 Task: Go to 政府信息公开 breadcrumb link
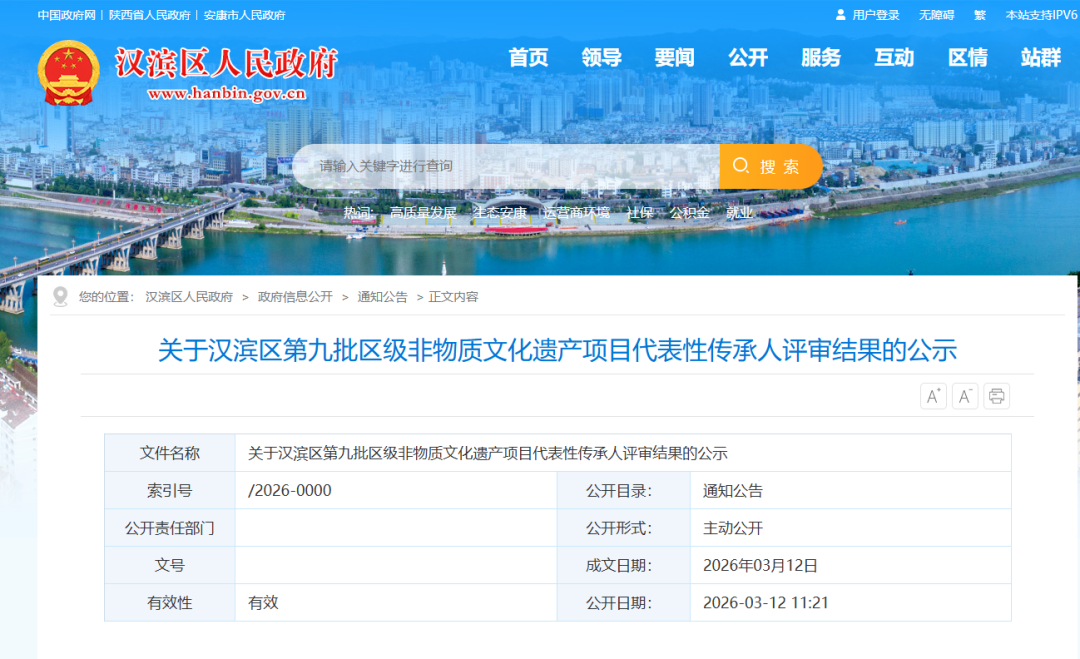tap(295, 297)
